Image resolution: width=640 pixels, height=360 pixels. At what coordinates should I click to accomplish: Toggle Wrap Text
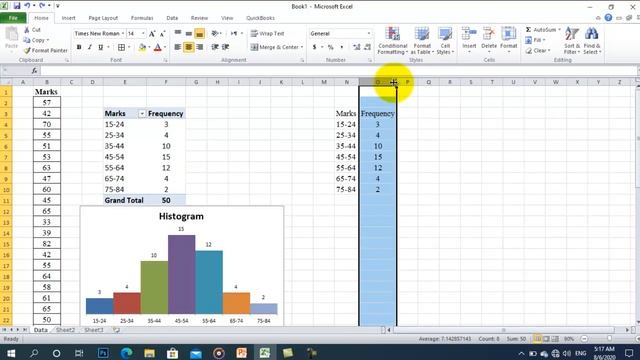[267, 33]
